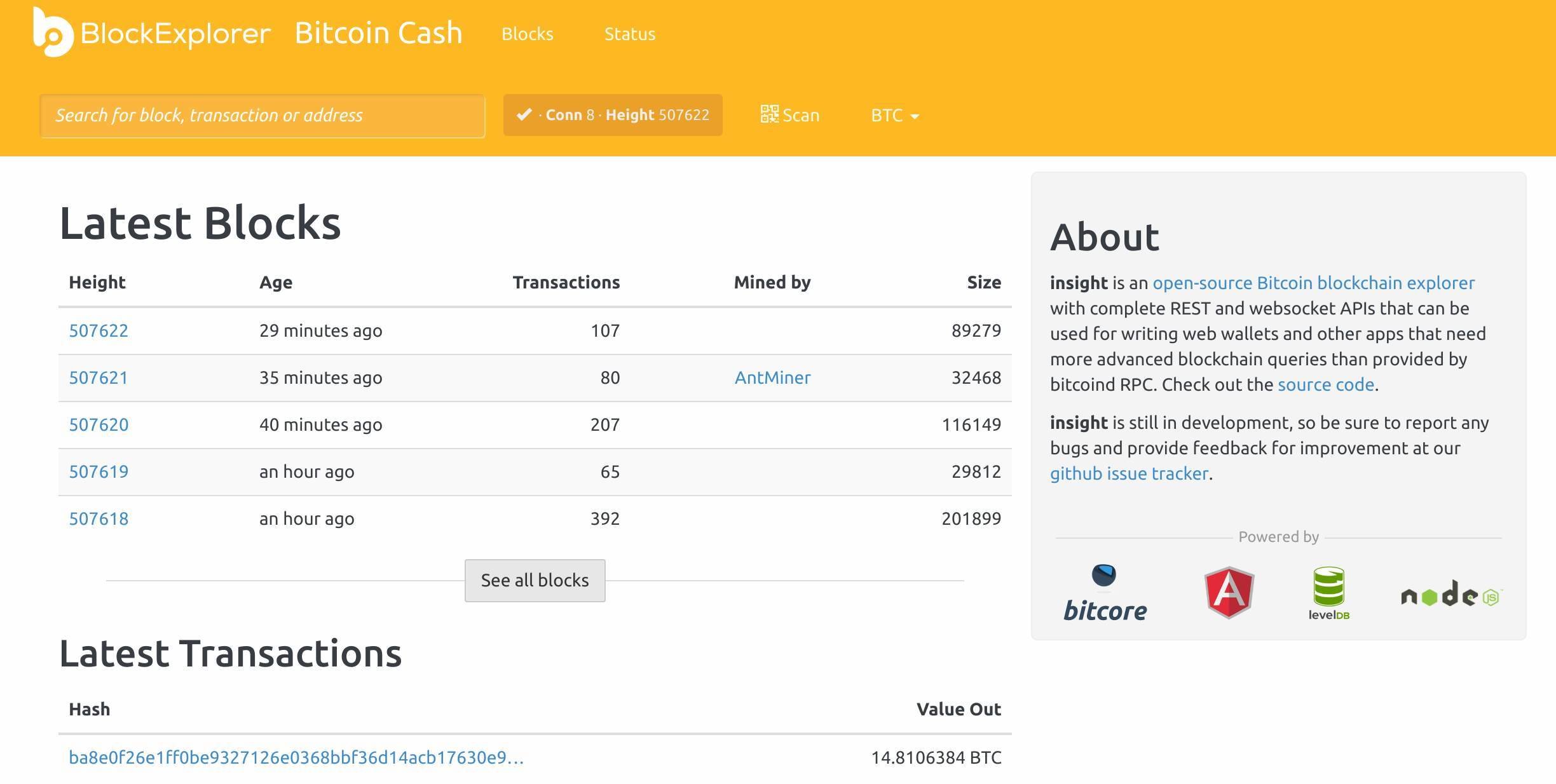
Task: Open the Blocks menu item
Action: point(527,34)
